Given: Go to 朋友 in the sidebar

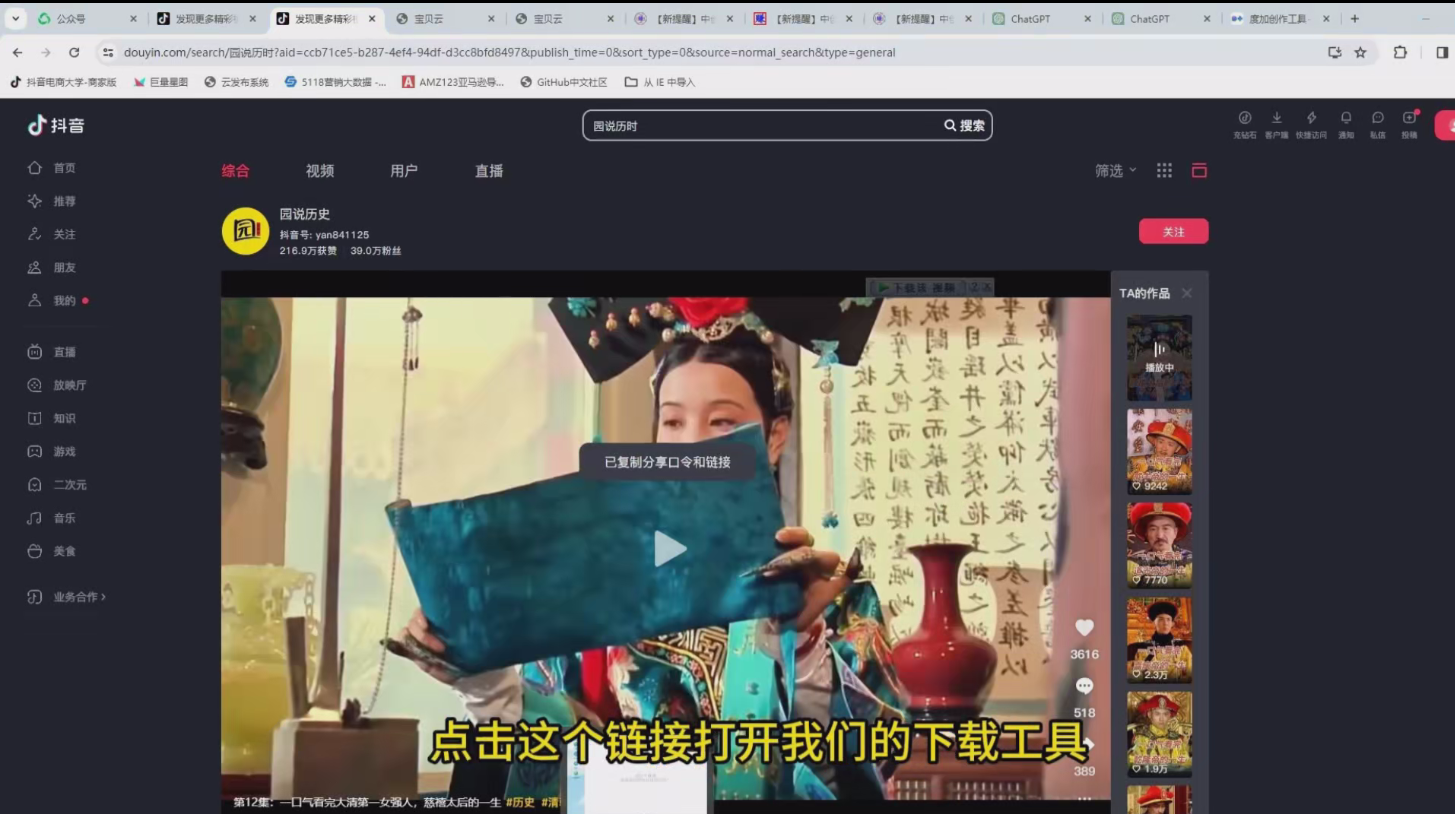Looking at the screenshot, I should pyautogui.click(x=51, y=267).
